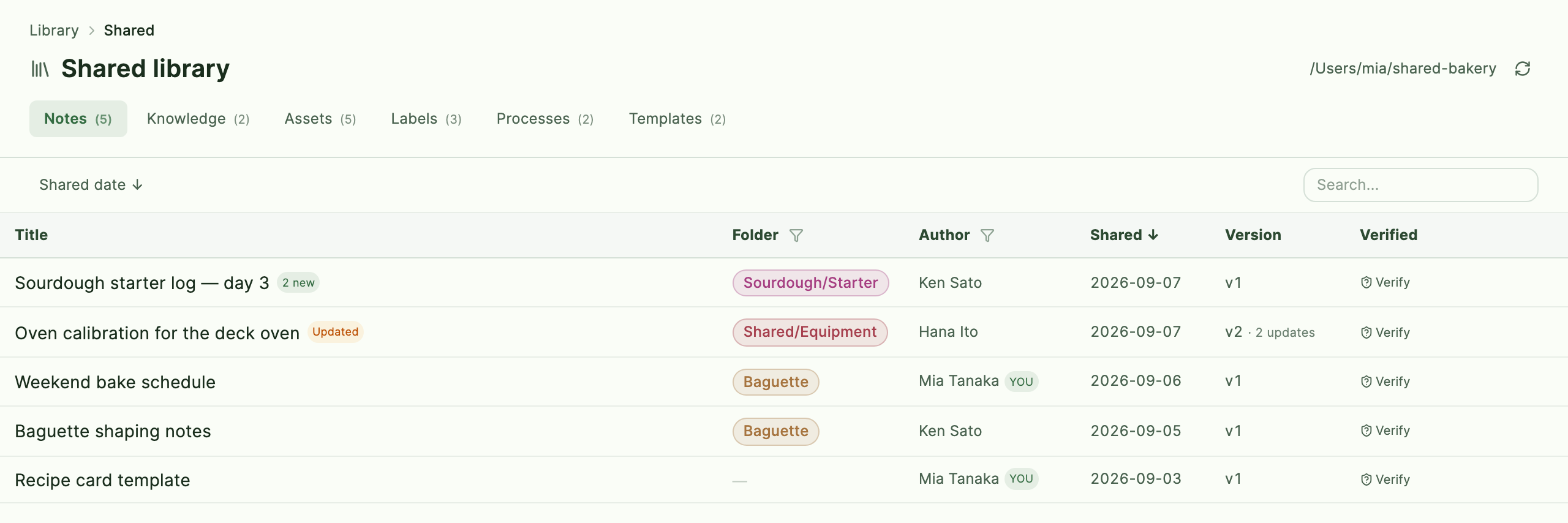Click the Baguette tag on Baguette shaping notes
Screen dimensions: 1568x523
point(775,431)
